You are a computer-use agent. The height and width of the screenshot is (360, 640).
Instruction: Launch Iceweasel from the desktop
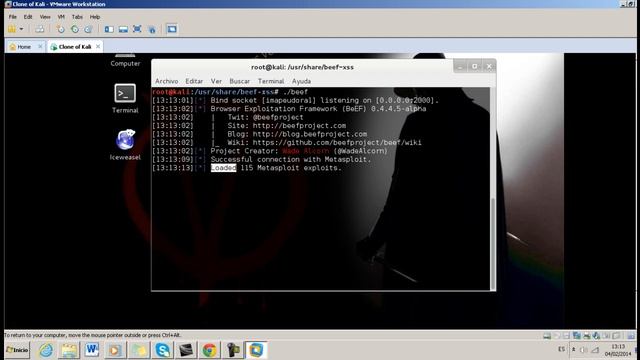pos(125,145)
